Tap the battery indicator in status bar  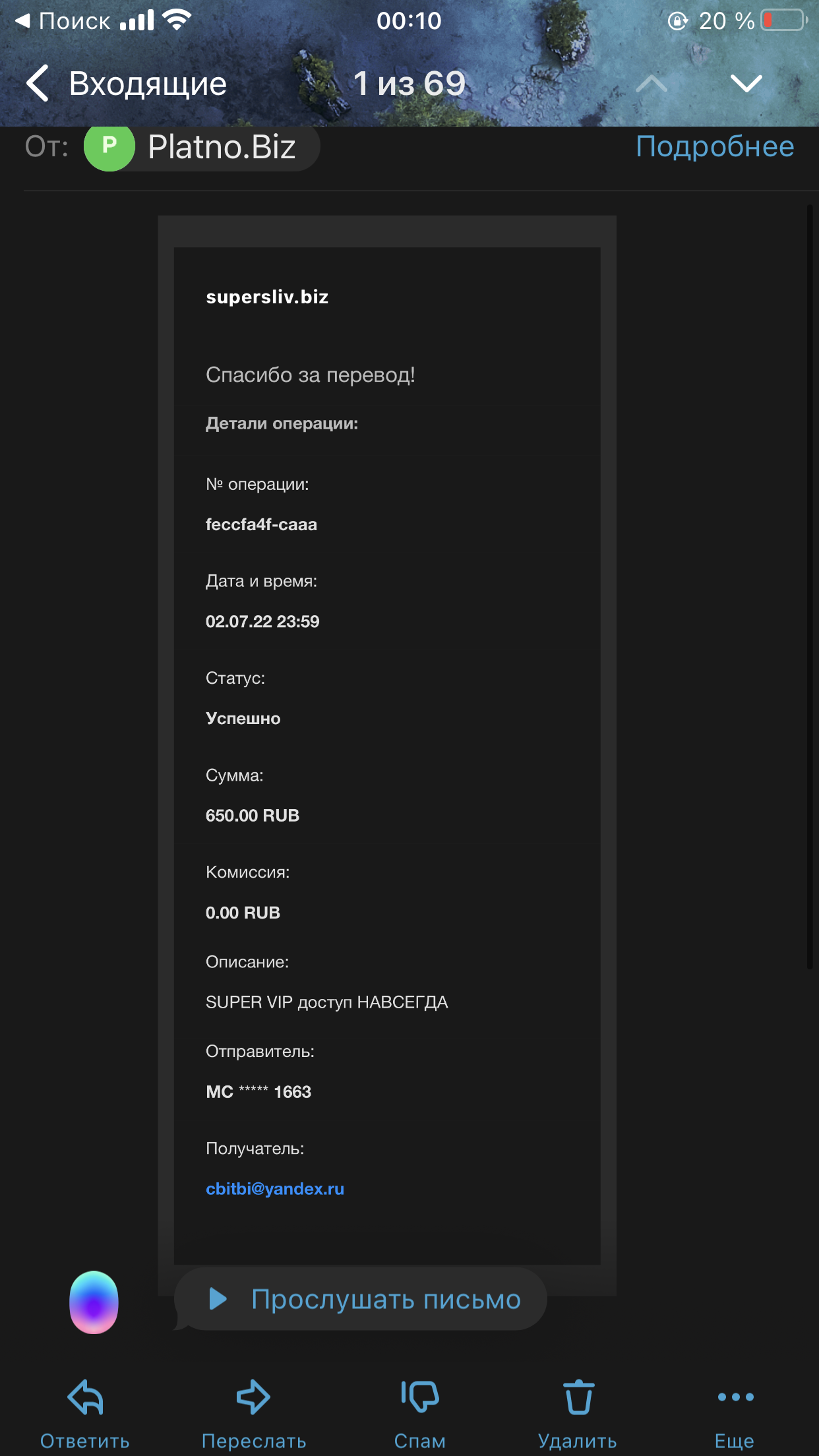coord(785,20)
